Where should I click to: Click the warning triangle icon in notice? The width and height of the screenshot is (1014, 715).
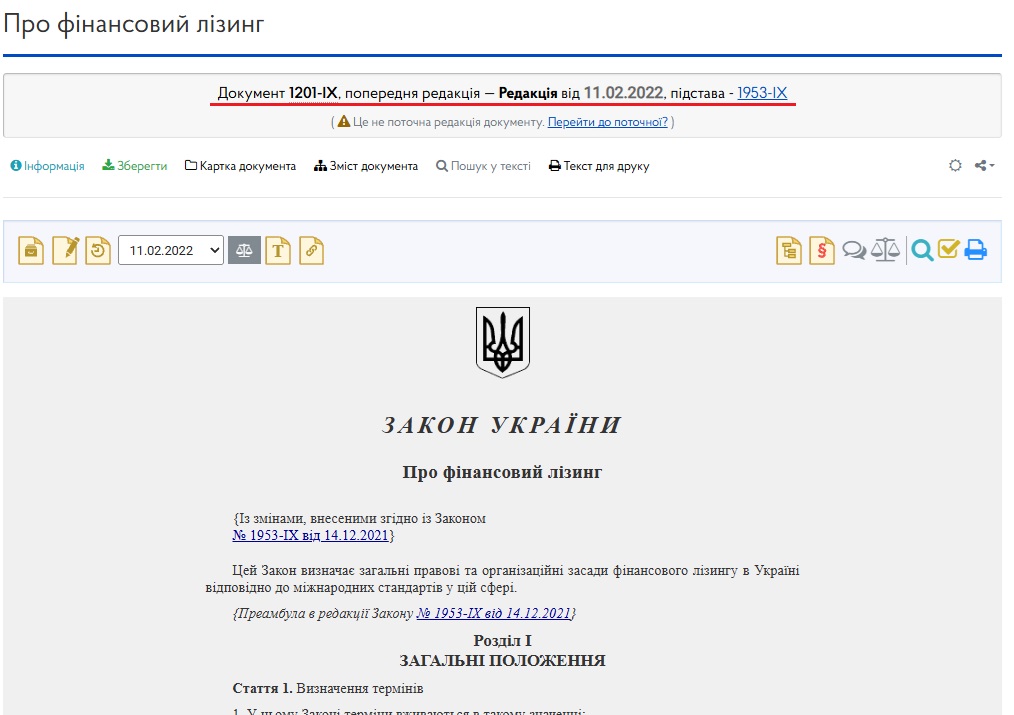tap(343, 121)
